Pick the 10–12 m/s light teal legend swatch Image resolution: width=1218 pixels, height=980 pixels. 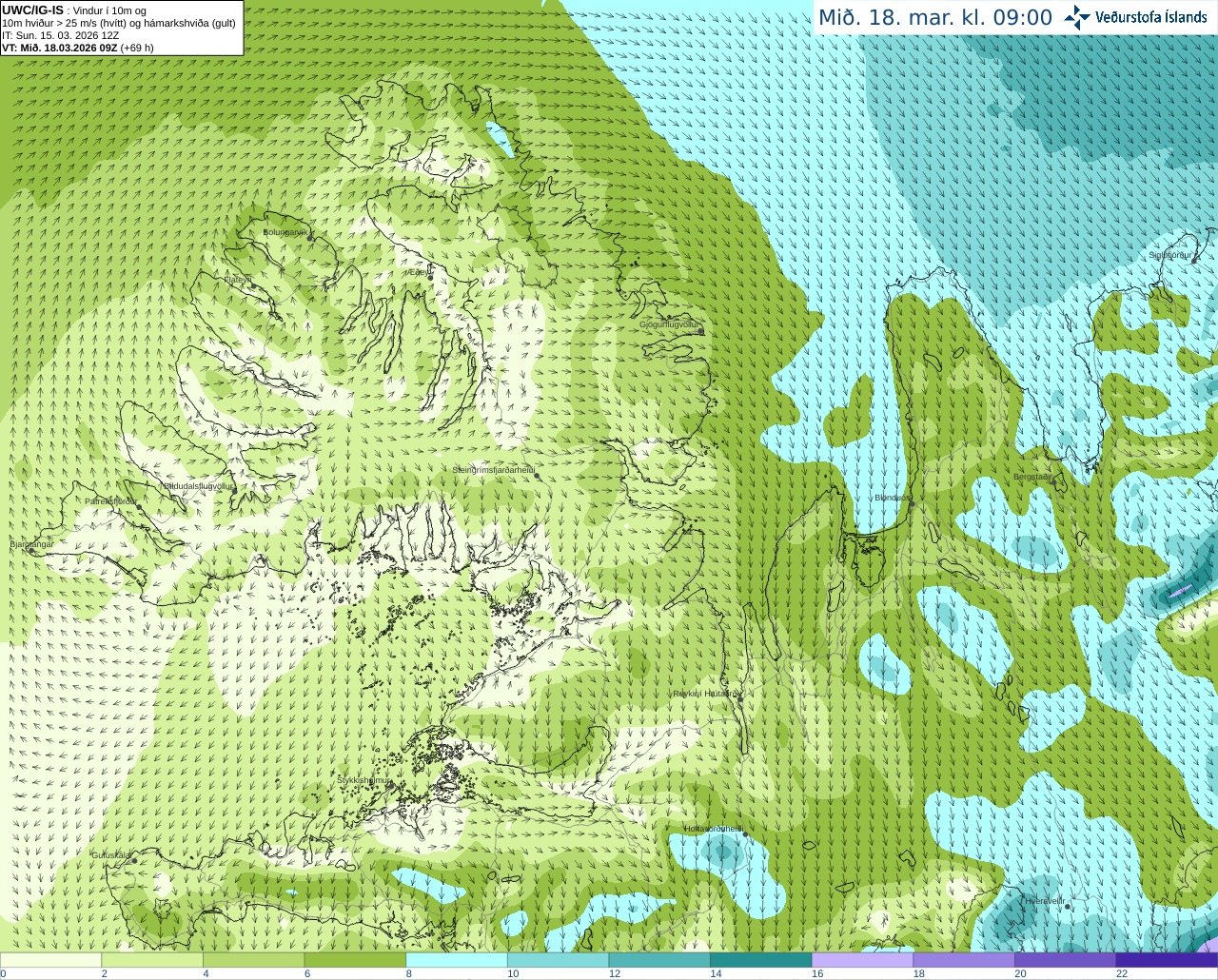[558, 960]
